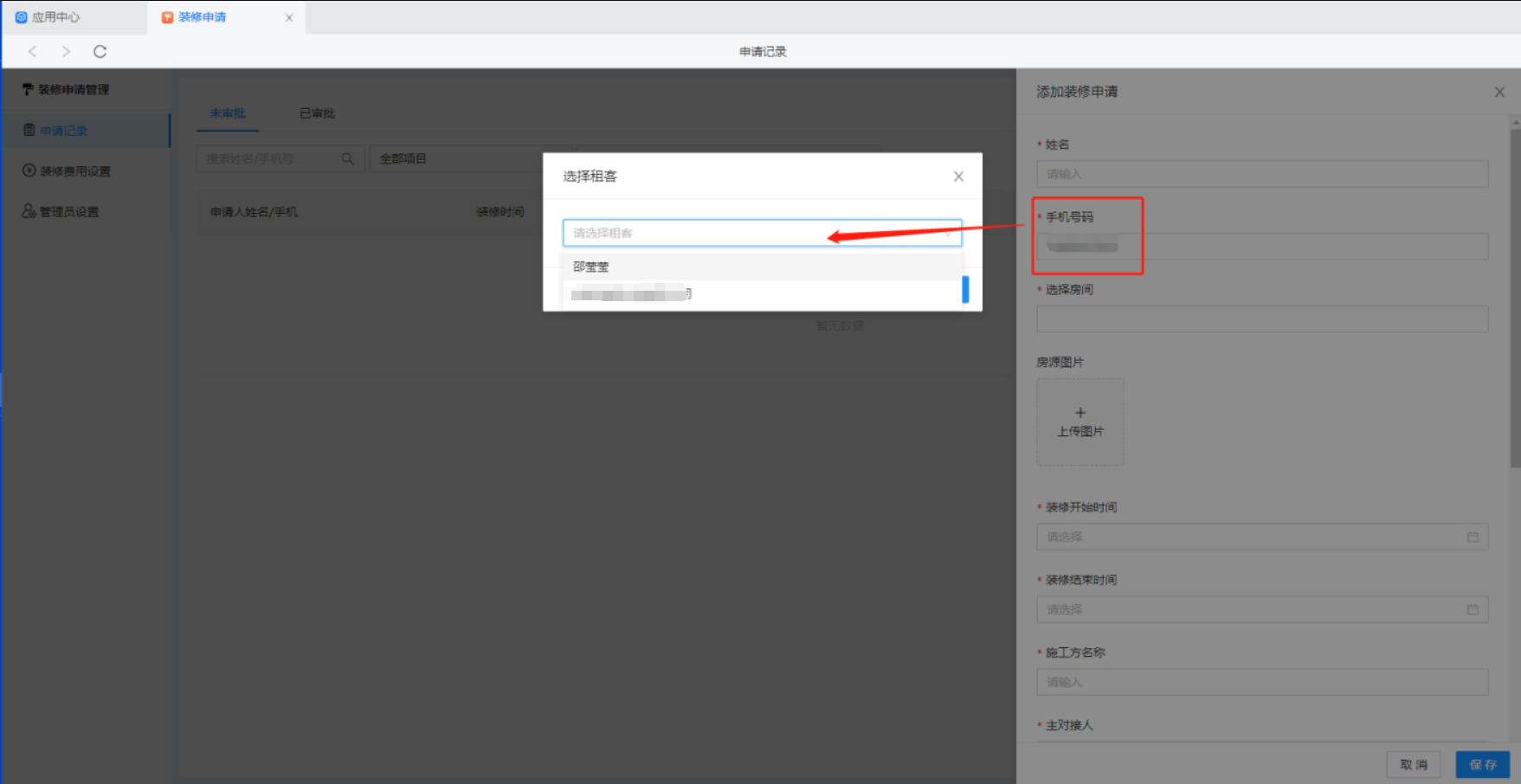
Task: Click the browser refresh icon
Action: 100,52
